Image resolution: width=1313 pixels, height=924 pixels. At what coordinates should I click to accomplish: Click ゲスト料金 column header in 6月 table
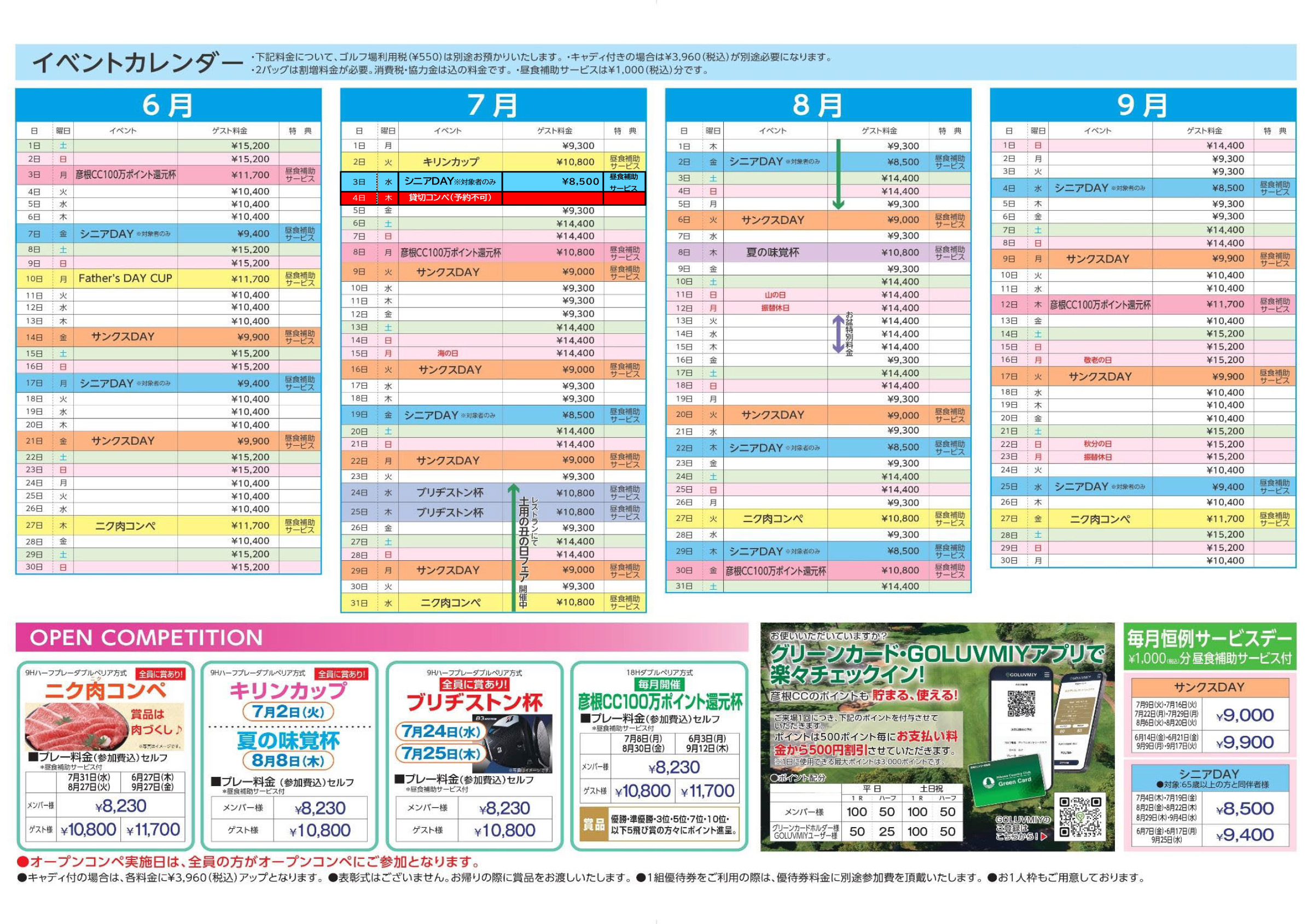click(x=229, y=131)
